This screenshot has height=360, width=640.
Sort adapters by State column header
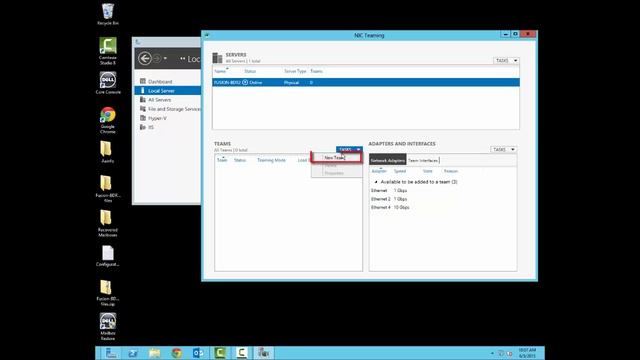tap(427, 171)
